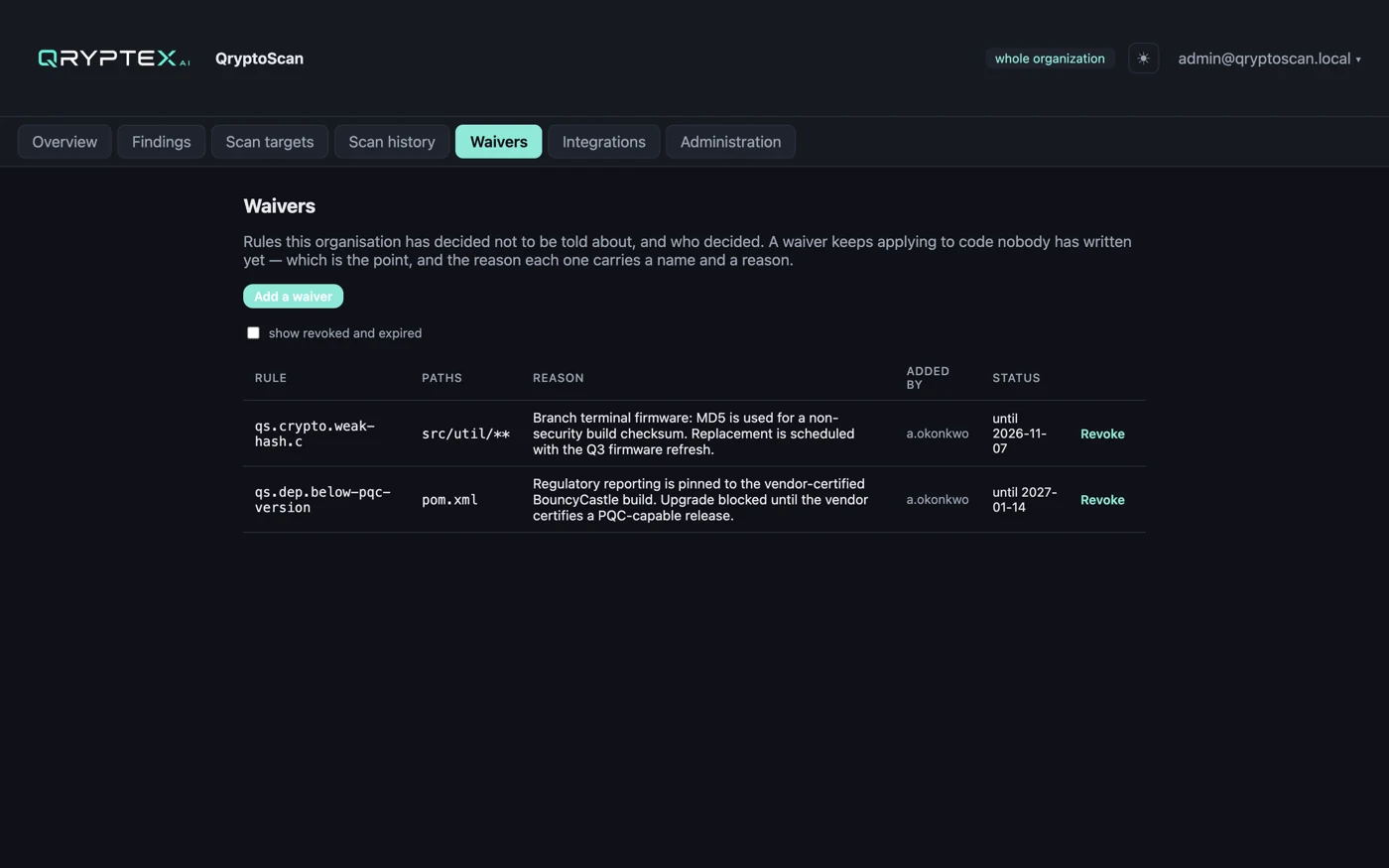The height and width of the screenshot is (868, 1389).
Task: Select the Waivers tab
Action: coord(498,142)
